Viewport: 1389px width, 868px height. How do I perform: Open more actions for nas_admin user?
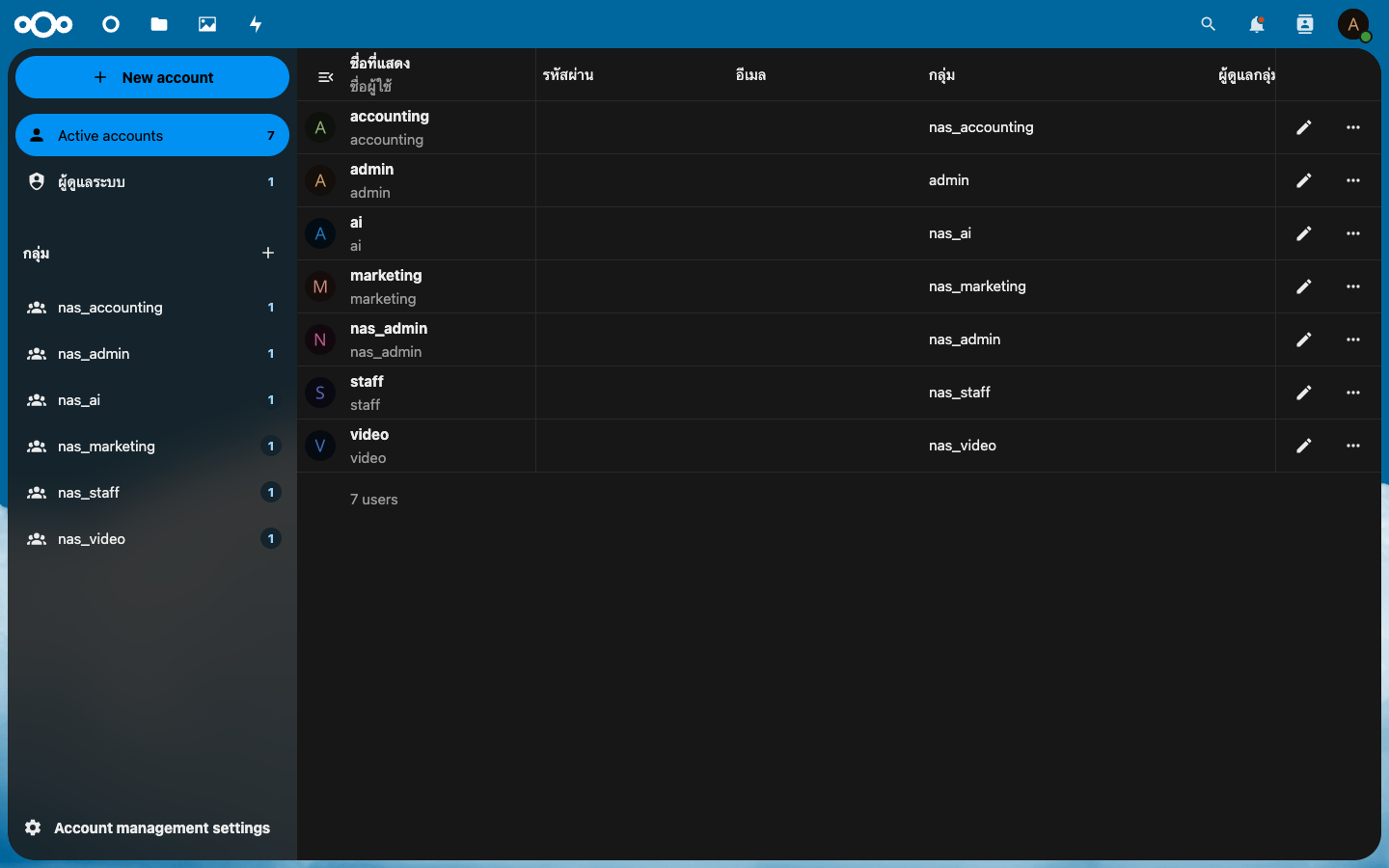1353,339
